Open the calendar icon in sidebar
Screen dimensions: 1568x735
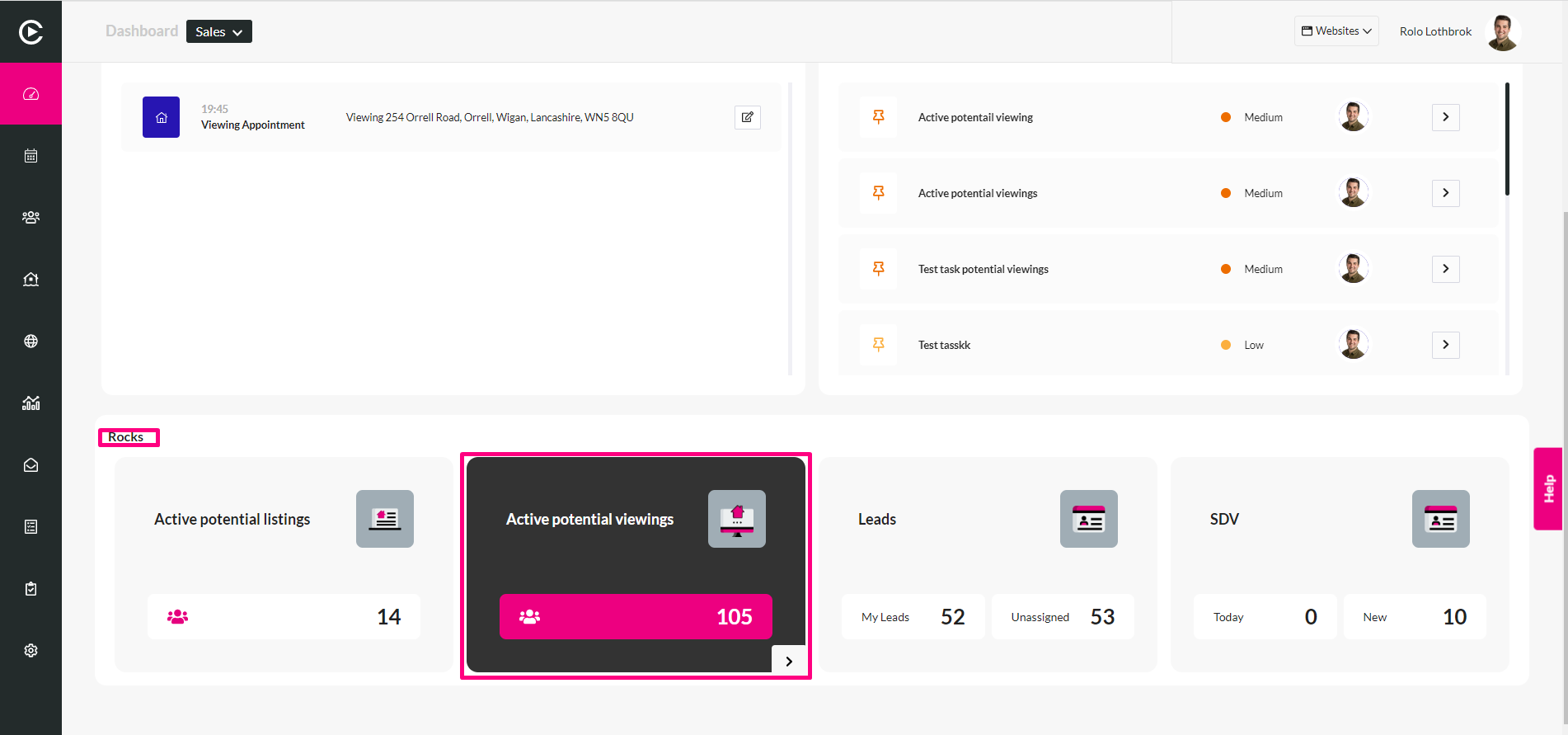(x=31, y=156)
